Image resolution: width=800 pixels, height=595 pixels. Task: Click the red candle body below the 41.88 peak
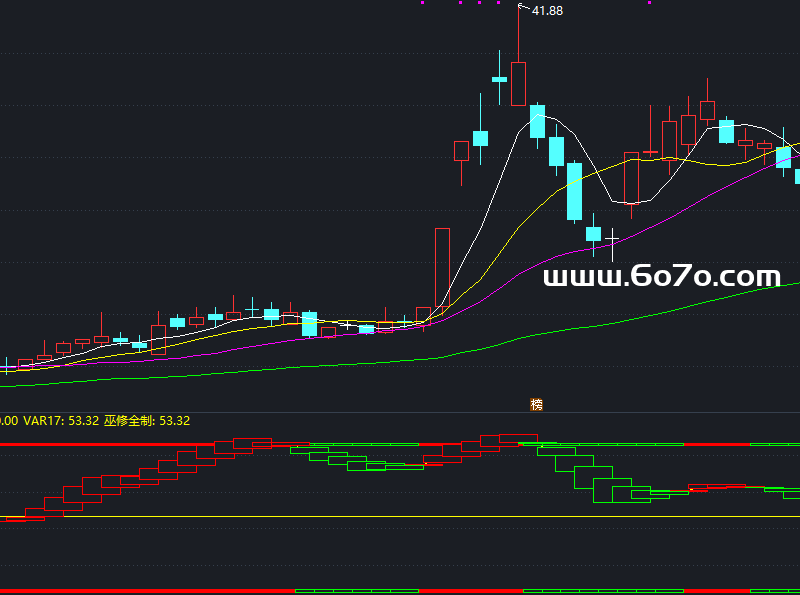518,83
